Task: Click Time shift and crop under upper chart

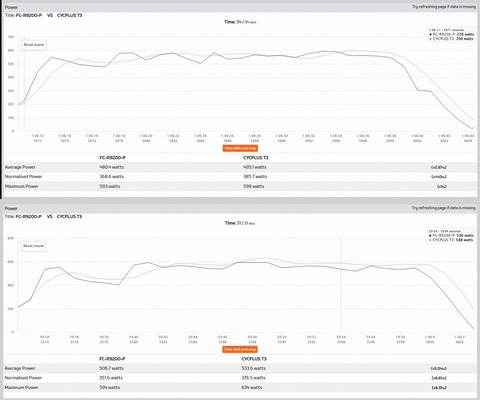Action: (240, 148)
